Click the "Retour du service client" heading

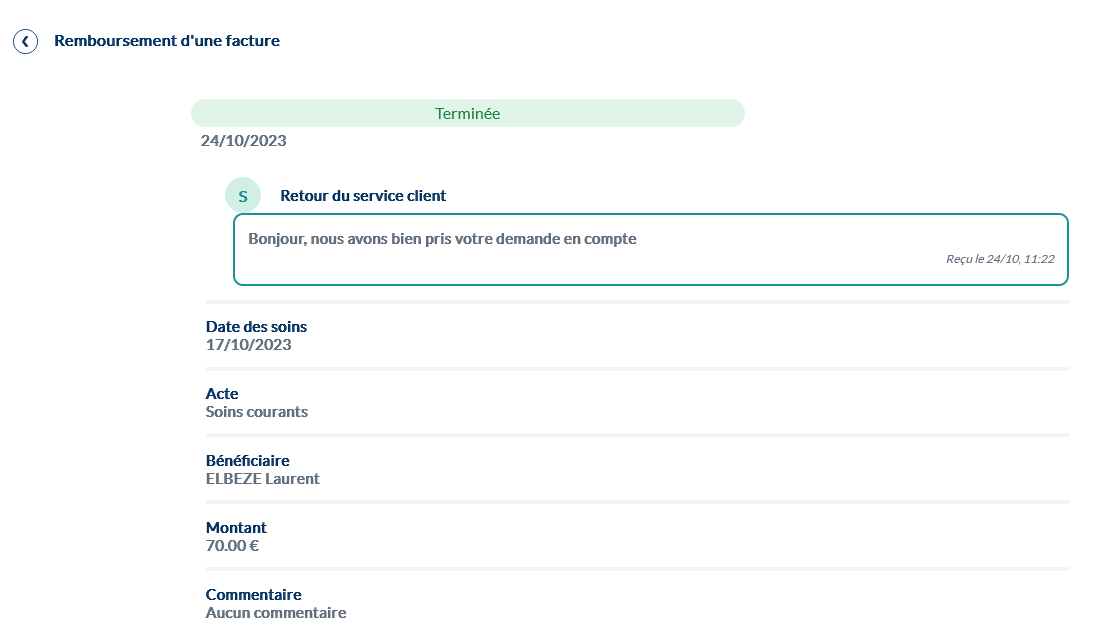tap(363, 196)
